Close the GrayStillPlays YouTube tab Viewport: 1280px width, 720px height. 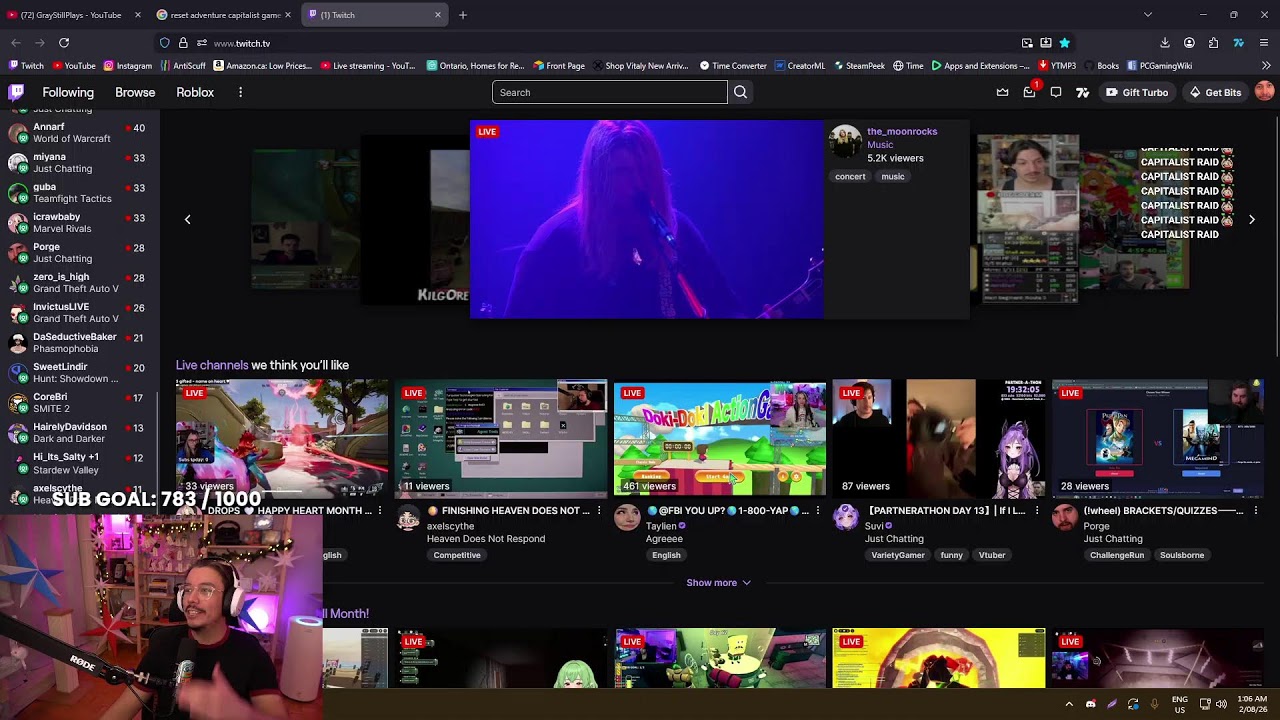click(x=137, y=15)
